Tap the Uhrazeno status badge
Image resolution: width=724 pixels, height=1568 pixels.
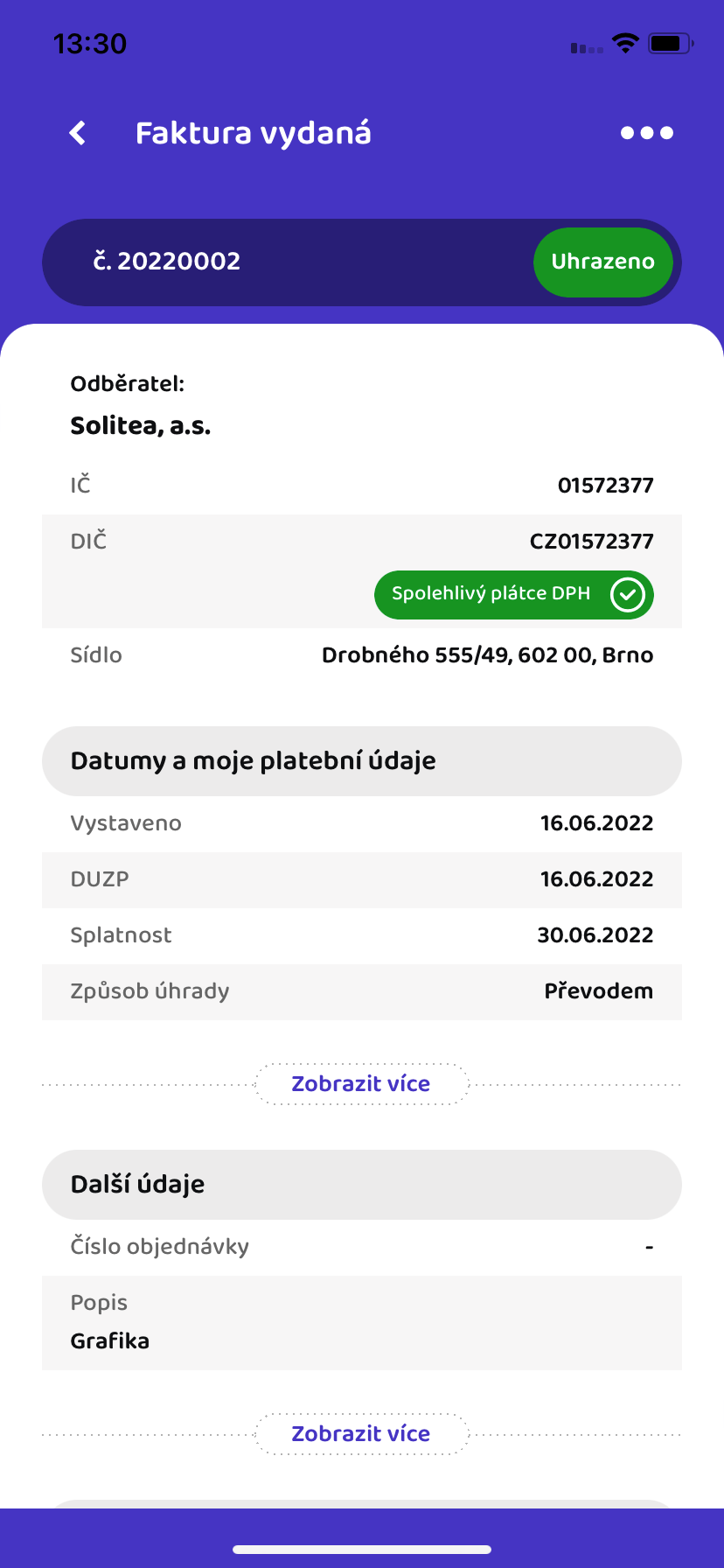click(603, 262)
